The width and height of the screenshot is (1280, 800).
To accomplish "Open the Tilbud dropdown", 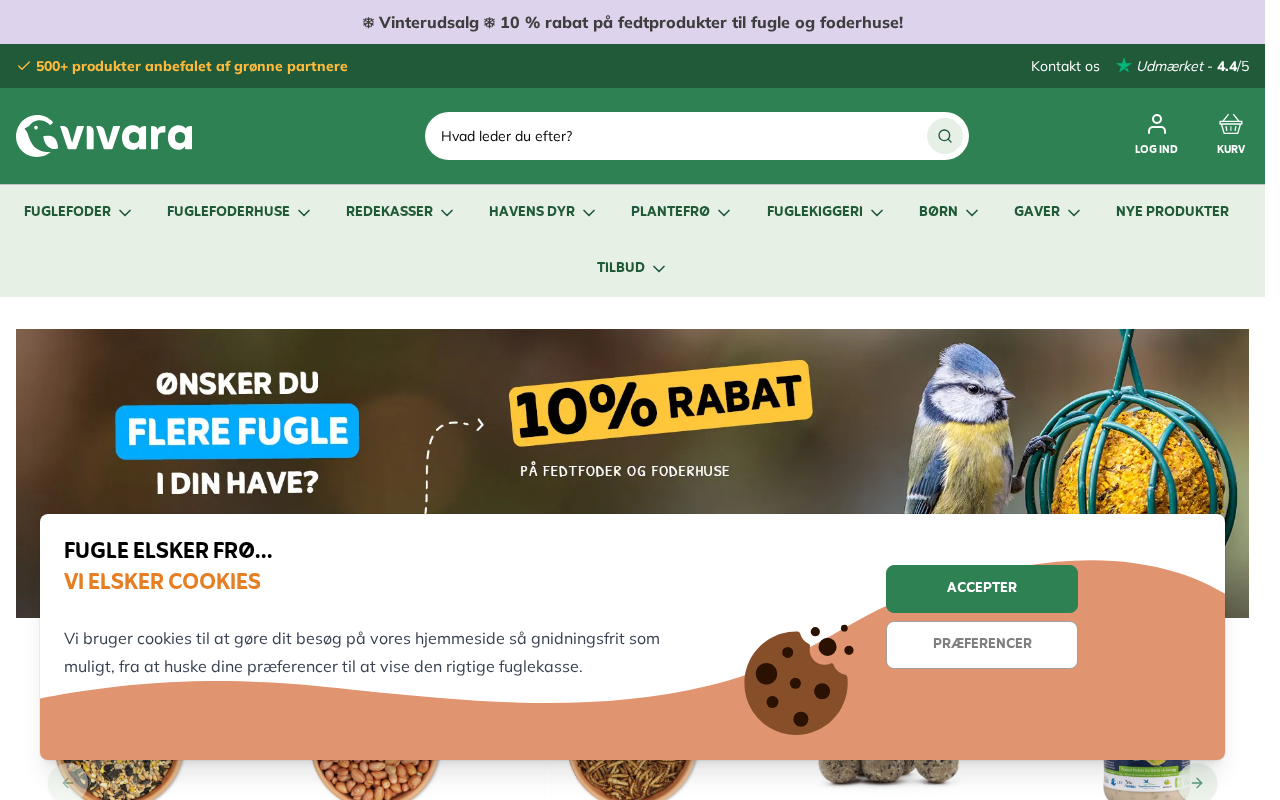I will [631, 268].
